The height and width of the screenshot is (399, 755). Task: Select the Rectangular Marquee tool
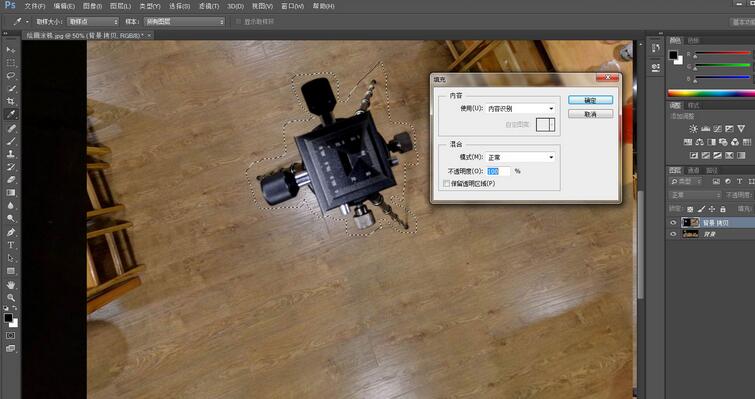pyautogui.click(x=11, y=63)
